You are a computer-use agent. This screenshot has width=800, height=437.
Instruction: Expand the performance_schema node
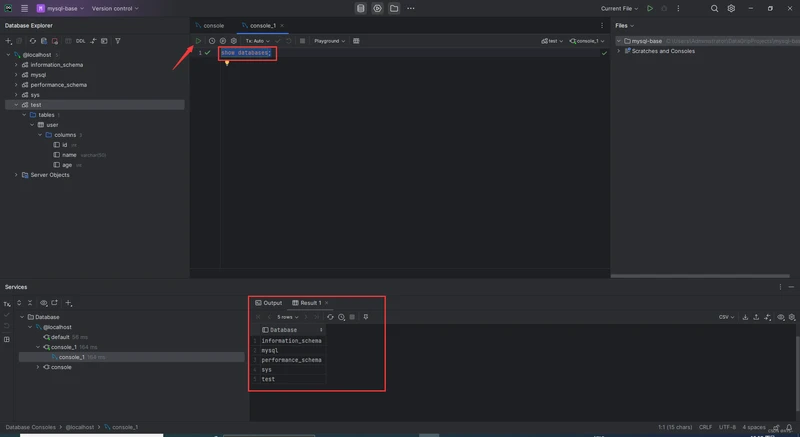point(16,85)
